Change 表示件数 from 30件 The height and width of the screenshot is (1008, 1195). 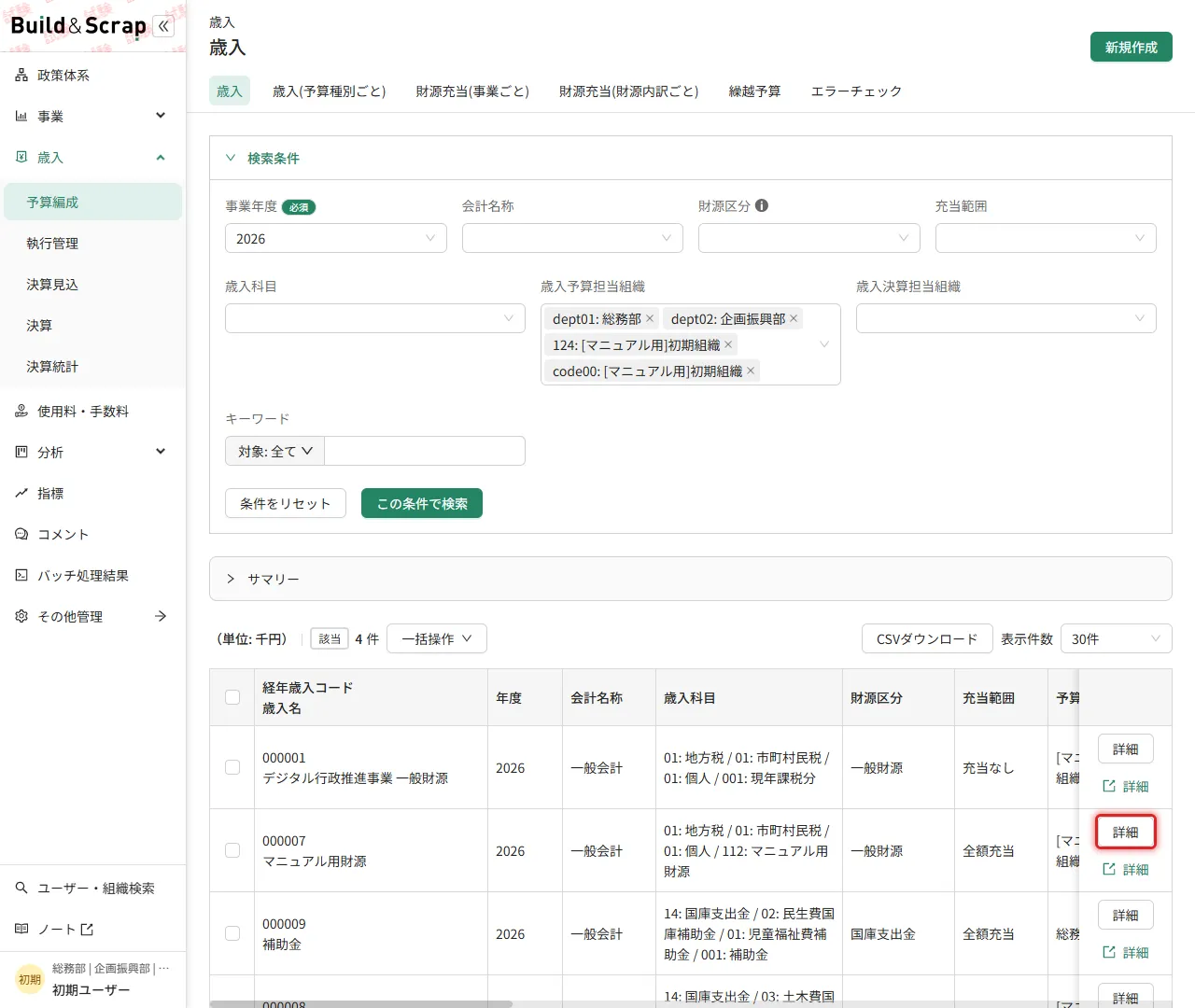click(1117, 639)
